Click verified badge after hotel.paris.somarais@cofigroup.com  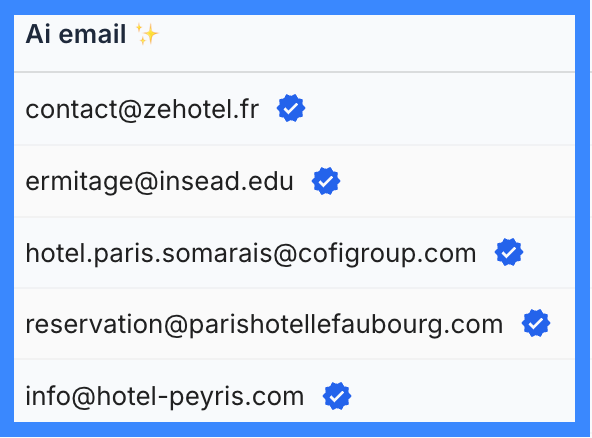509,252
